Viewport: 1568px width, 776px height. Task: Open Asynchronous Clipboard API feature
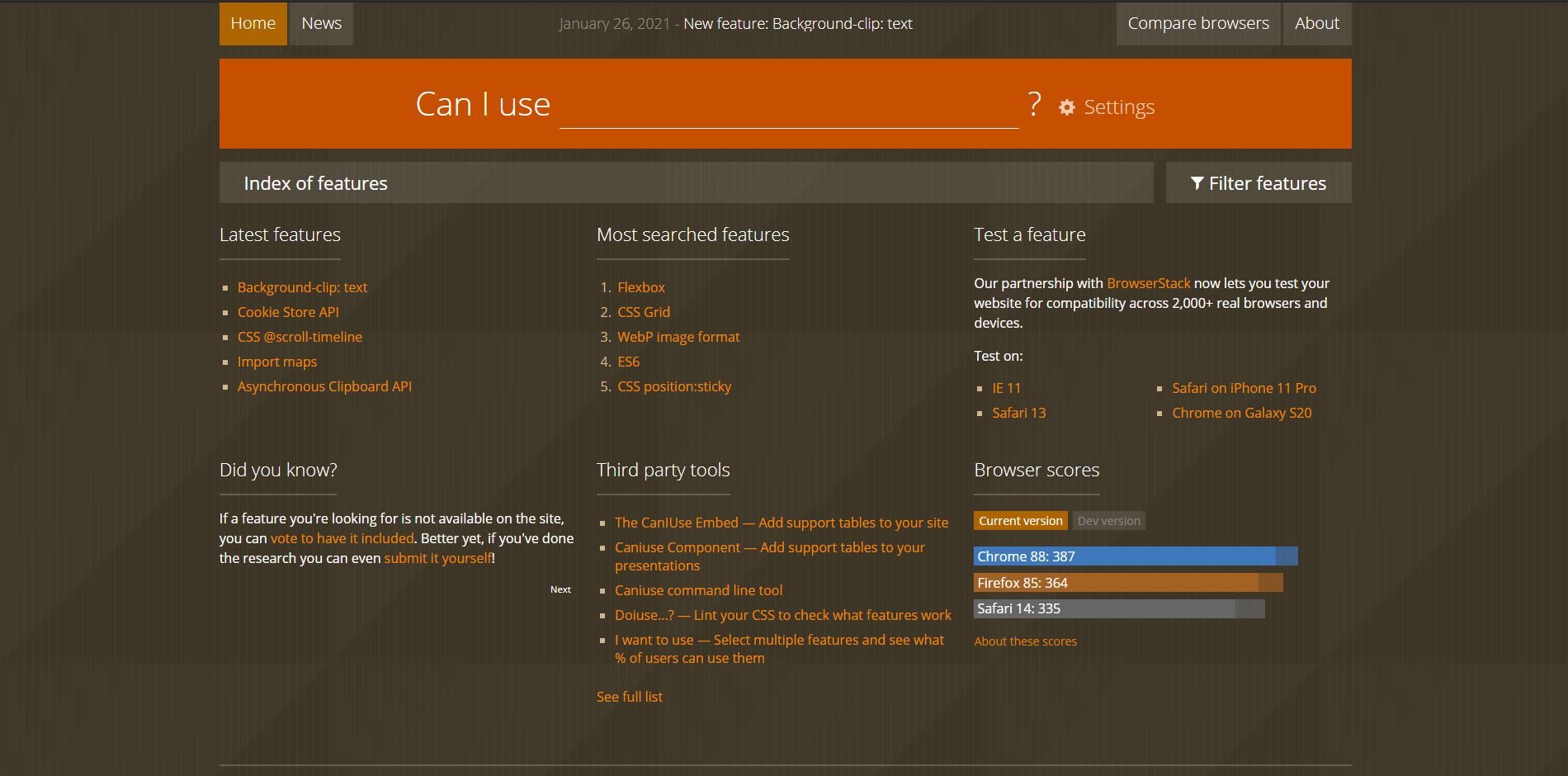tap(324, 386)
